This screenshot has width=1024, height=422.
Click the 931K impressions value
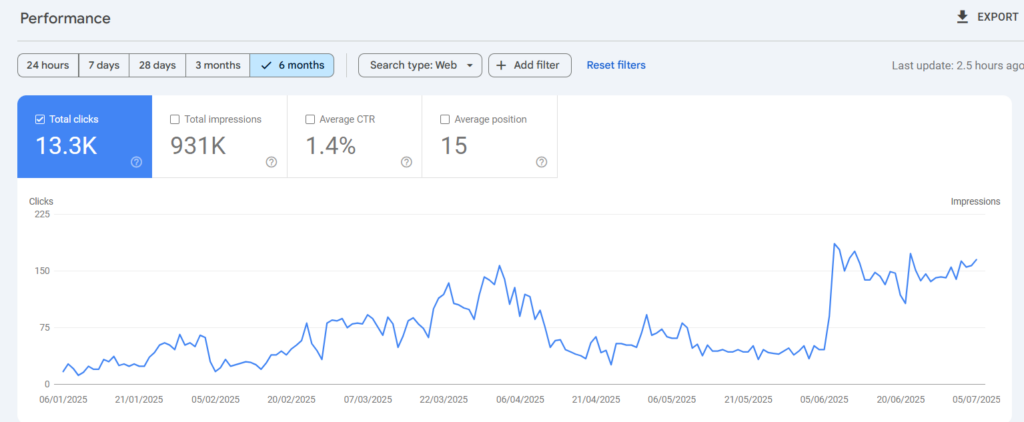point(198,146)
